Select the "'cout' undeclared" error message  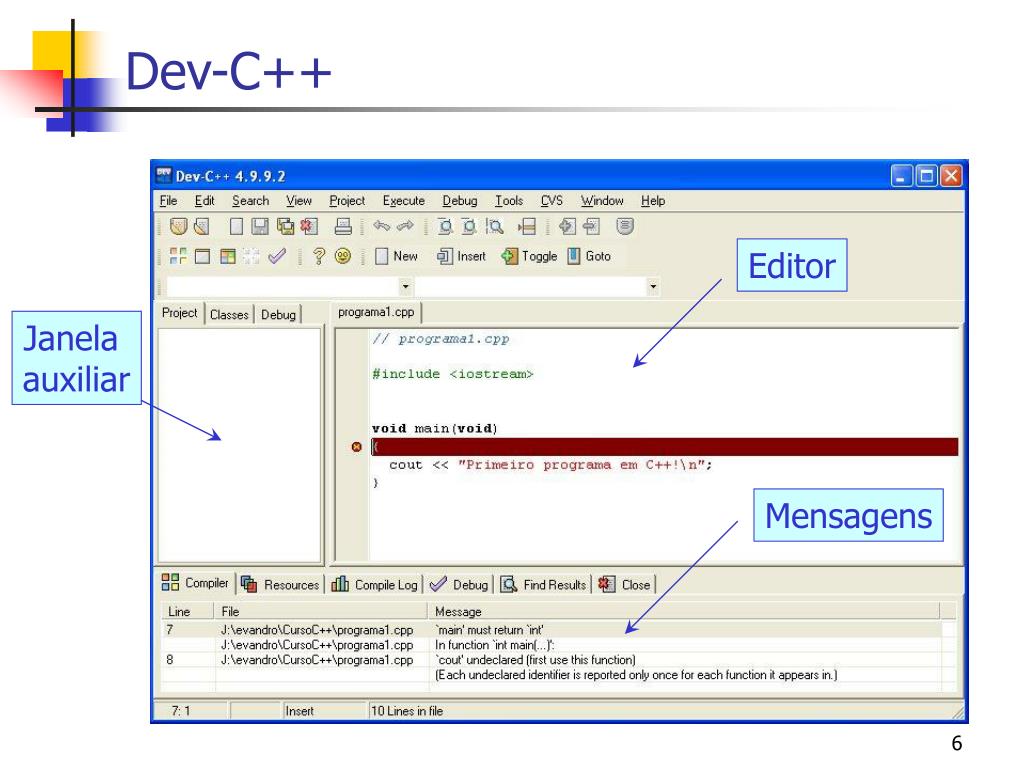pyautogui.click(x=535, y=660)
